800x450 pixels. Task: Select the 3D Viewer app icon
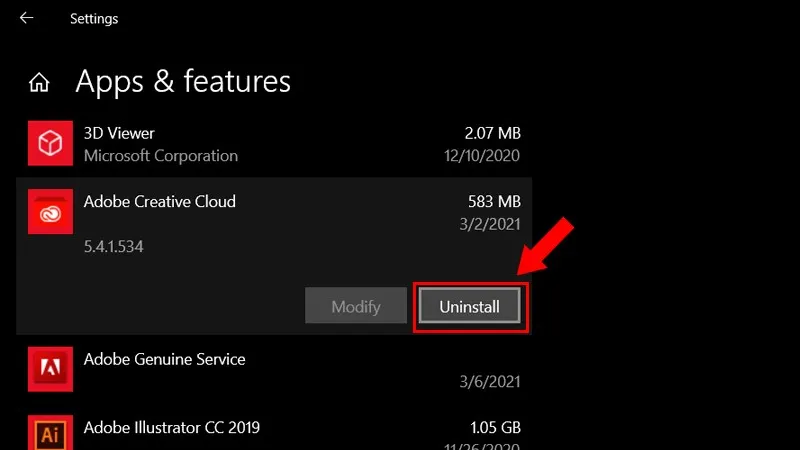click(x=51, y=143)
